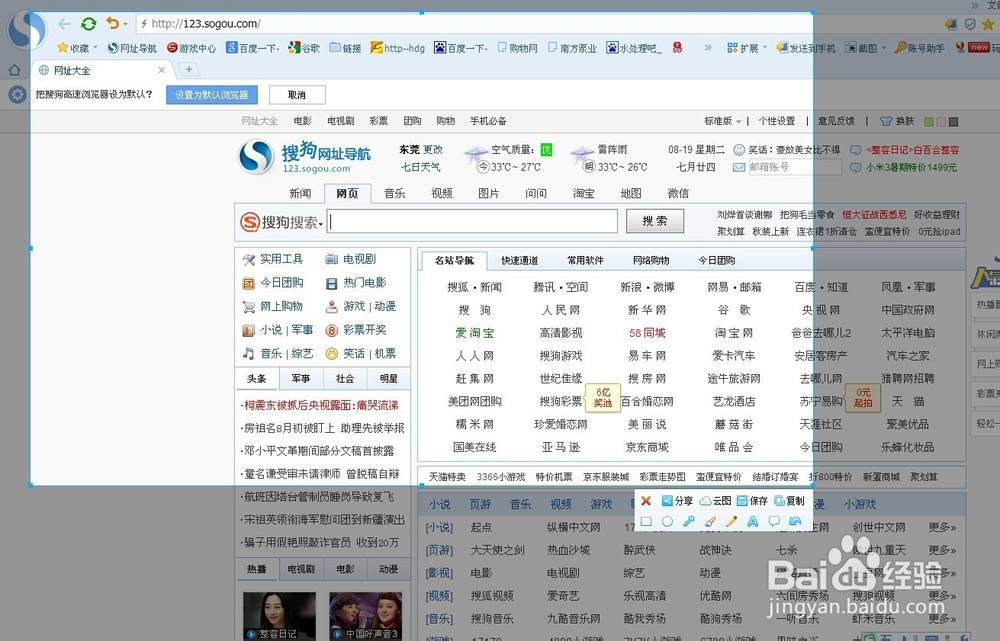Open 标准版 version dropdown
The height and width of the screenshot is (641, 1000).
pos(723,121)
